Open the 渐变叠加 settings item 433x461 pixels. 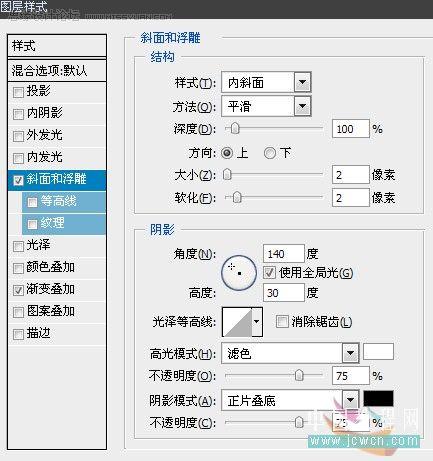[x=57, y=290]
